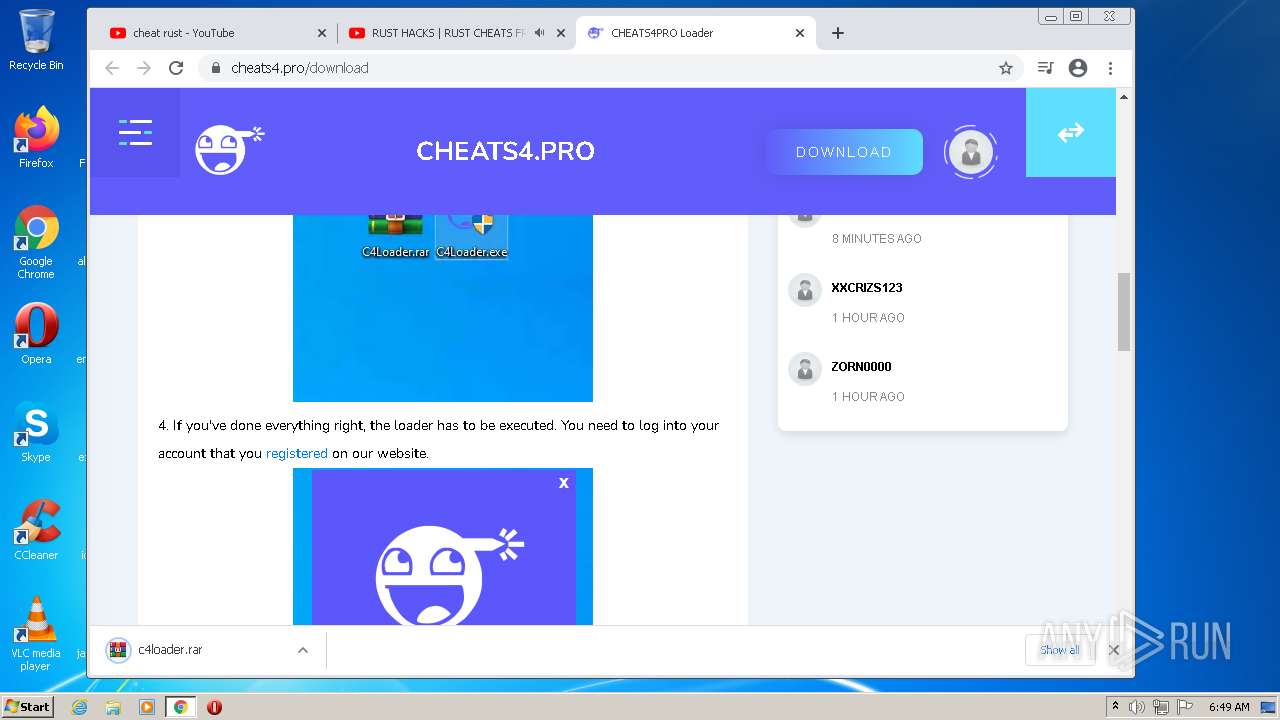Follow the 'registered' hyperlink
1280x720 pixels.
point(297,453)
